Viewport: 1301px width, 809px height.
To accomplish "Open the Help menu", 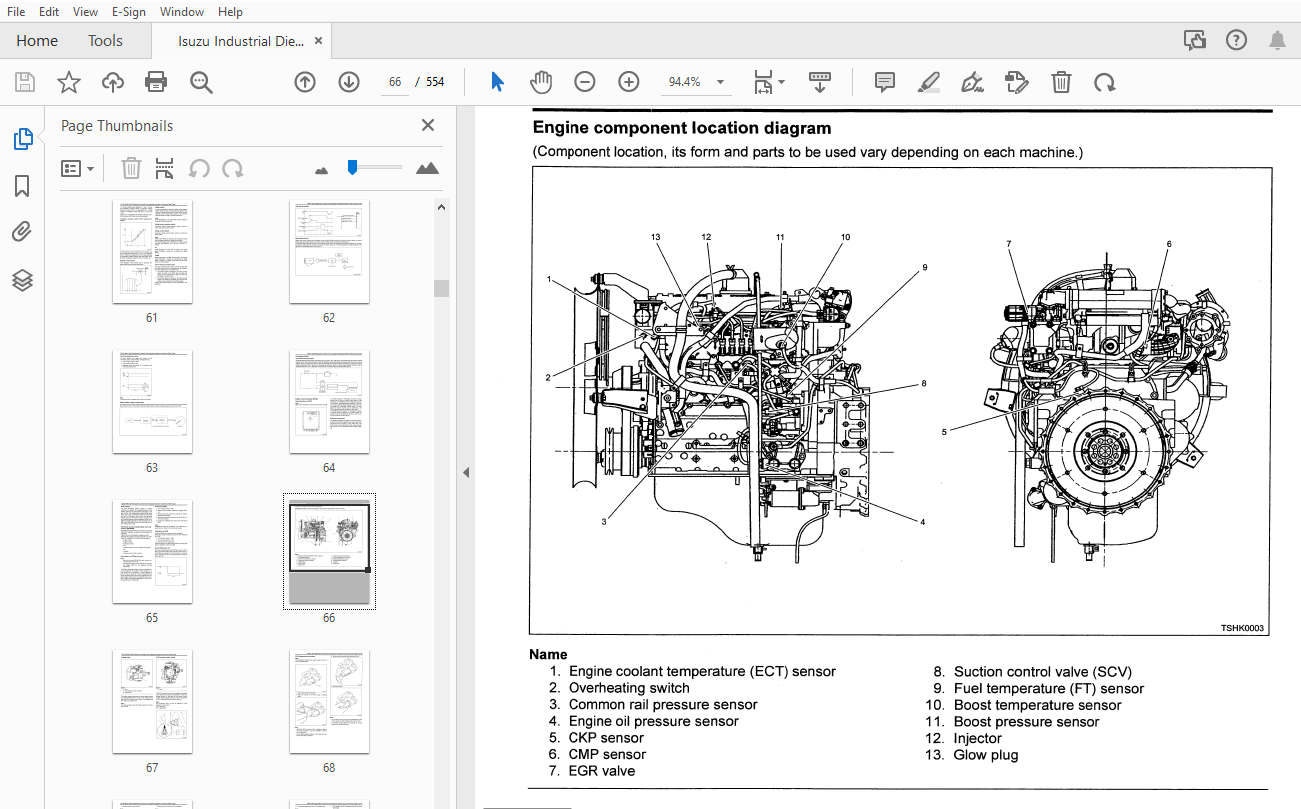I will tap(230, 12).
